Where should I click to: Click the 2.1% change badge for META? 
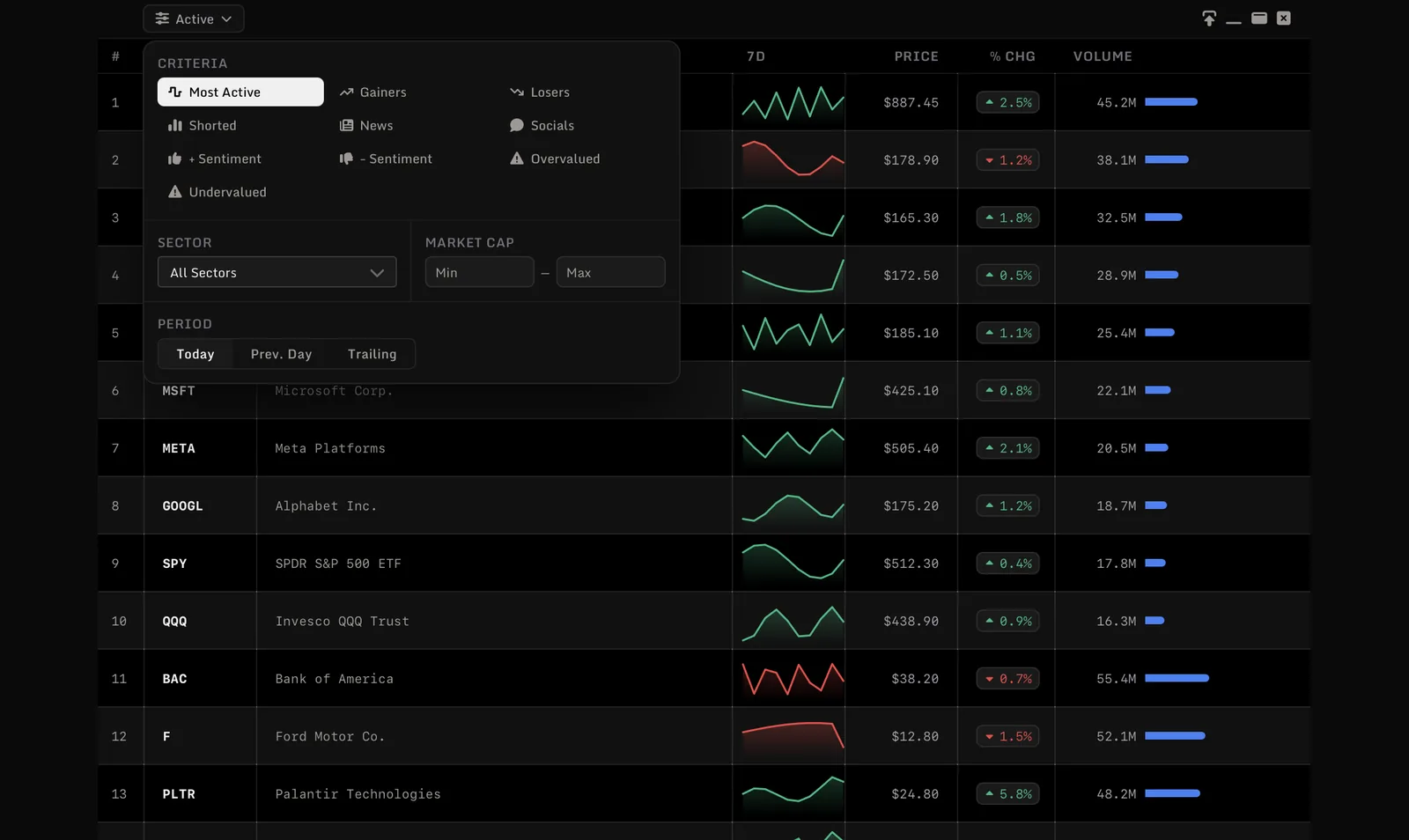(1007, 449)
